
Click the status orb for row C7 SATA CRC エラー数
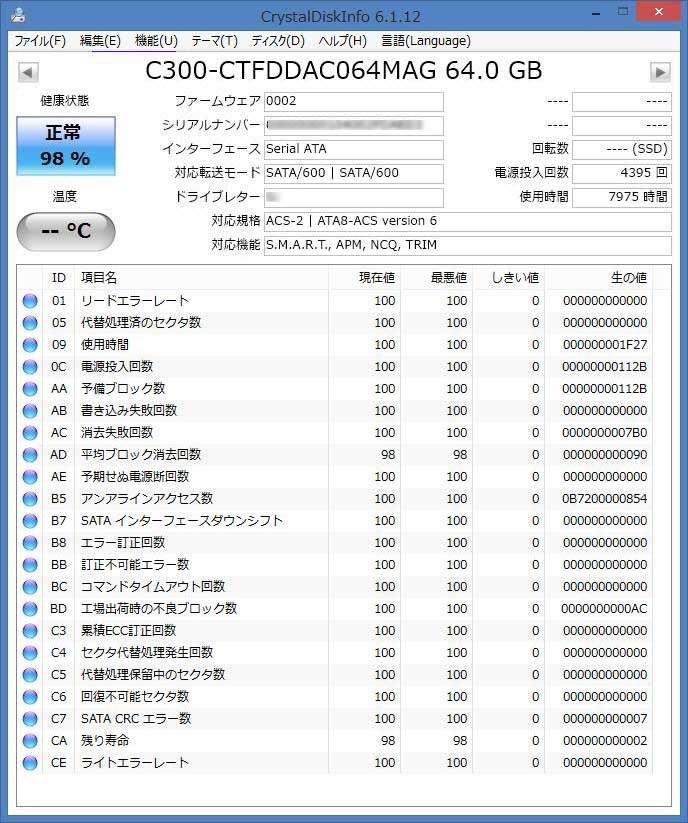(x=30, y=719)
